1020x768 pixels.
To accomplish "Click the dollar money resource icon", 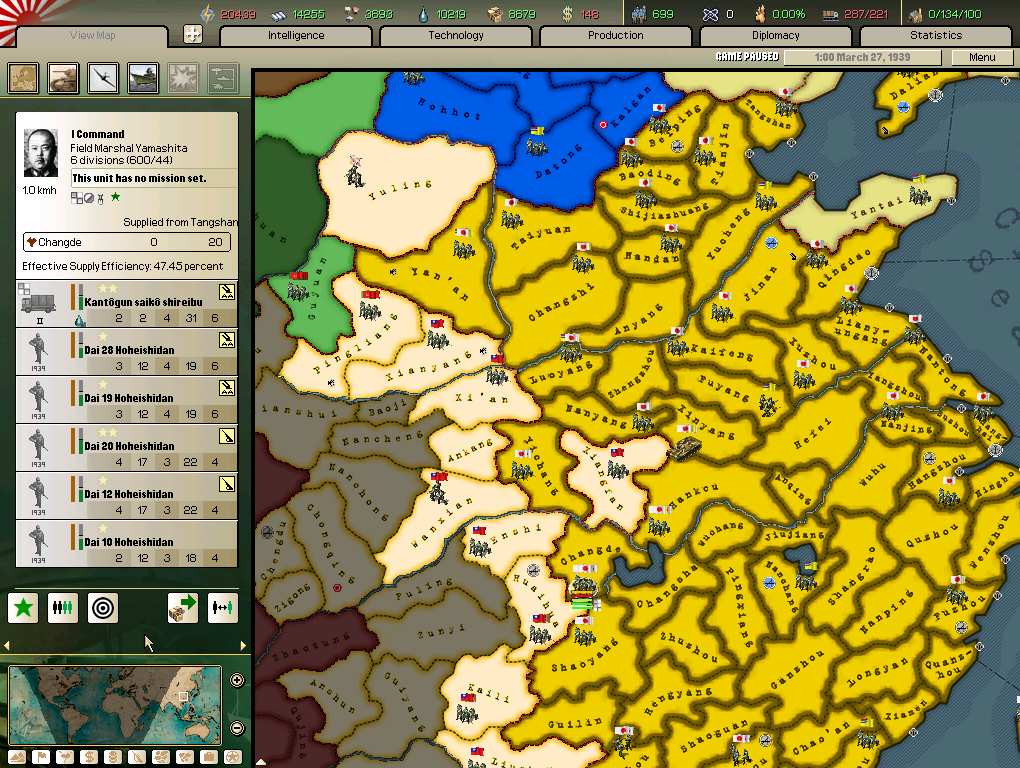I will (x=567, y=14).
